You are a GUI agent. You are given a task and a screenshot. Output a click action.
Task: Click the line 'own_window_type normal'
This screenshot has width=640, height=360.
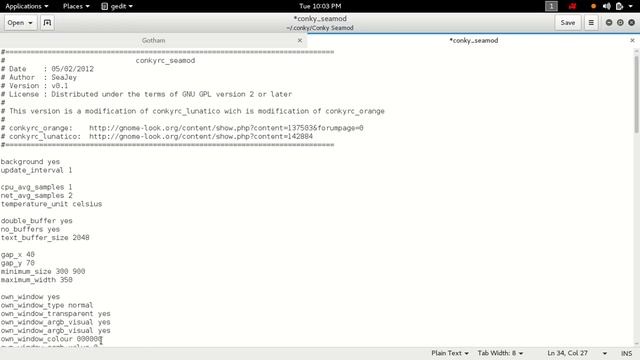coord(47,305)
